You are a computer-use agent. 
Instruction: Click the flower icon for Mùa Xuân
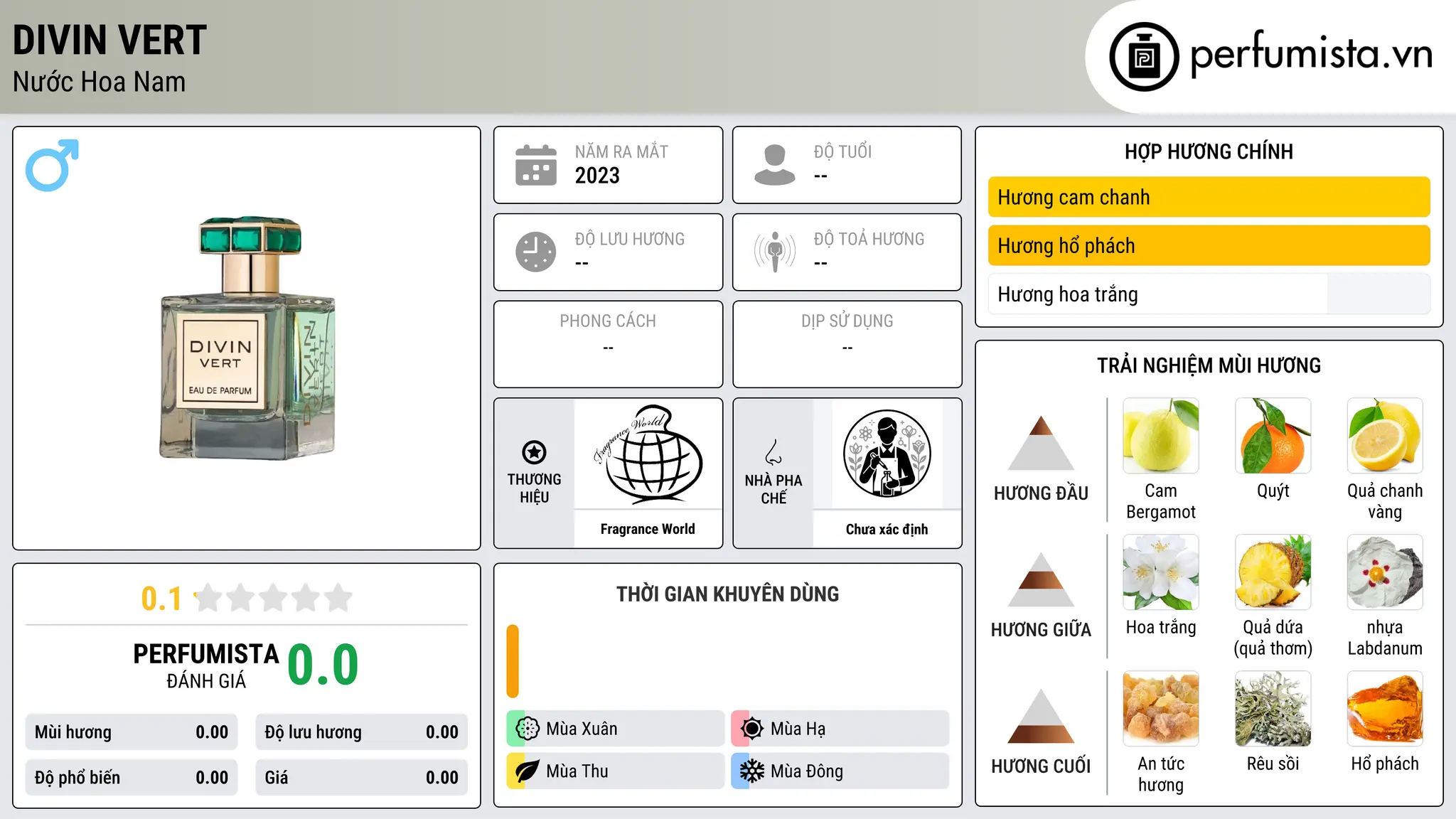point(528,729)
